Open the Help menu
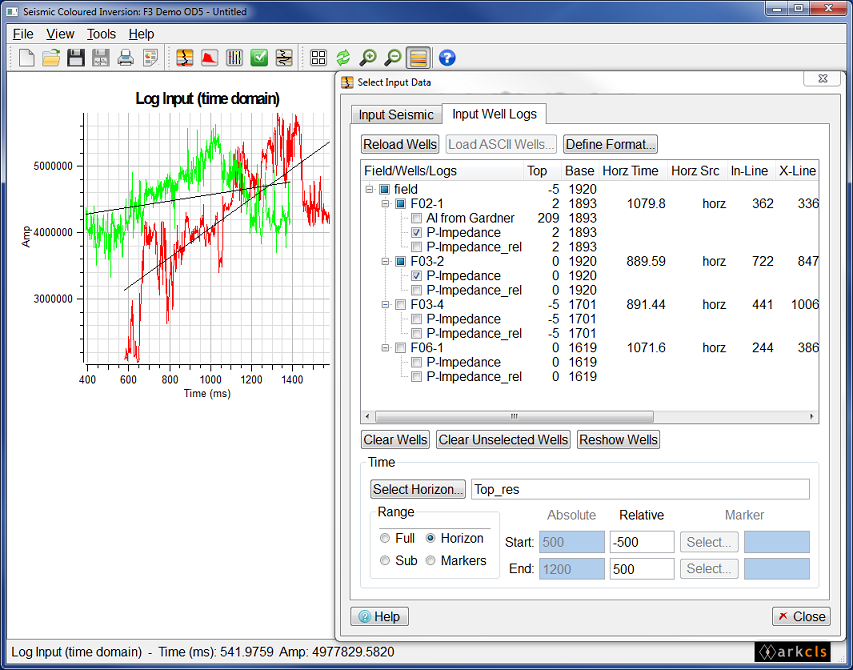Screen dimensions: 853x670 point(141,34)
